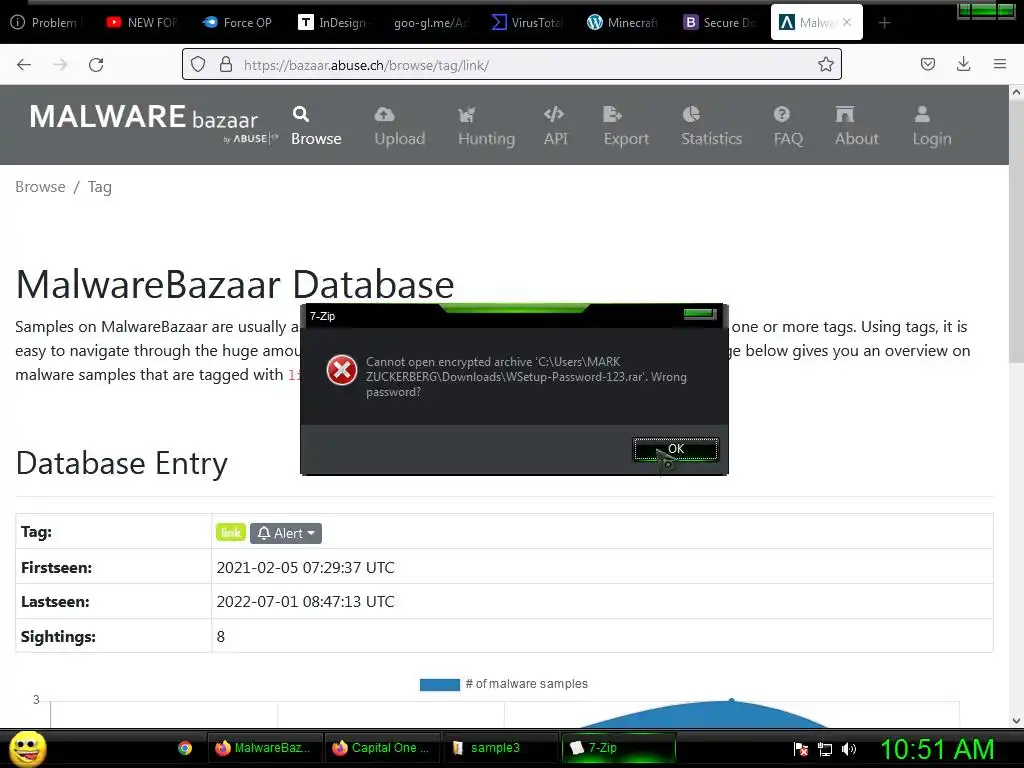Click the Tag breadcrumb item
1024x768 pixels.
click(100, 187)
